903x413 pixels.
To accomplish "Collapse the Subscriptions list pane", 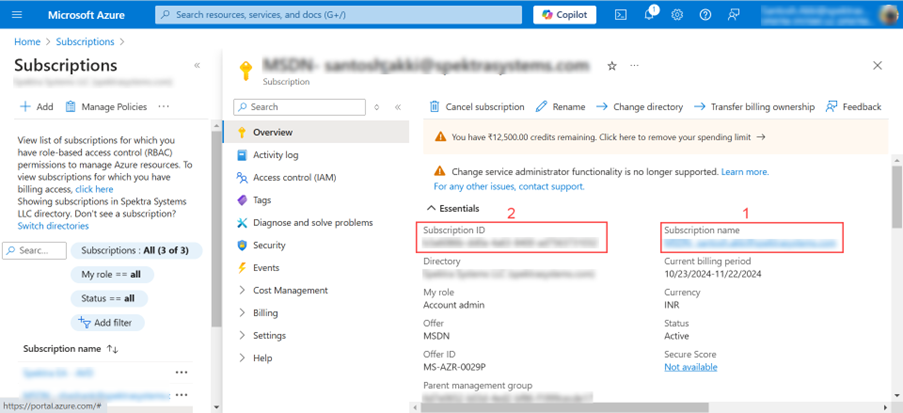I will coord(197,65).
